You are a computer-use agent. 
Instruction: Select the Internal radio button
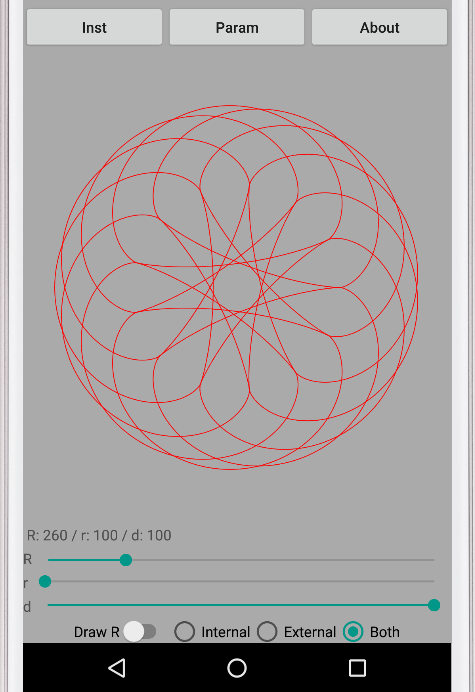[185, 632]
